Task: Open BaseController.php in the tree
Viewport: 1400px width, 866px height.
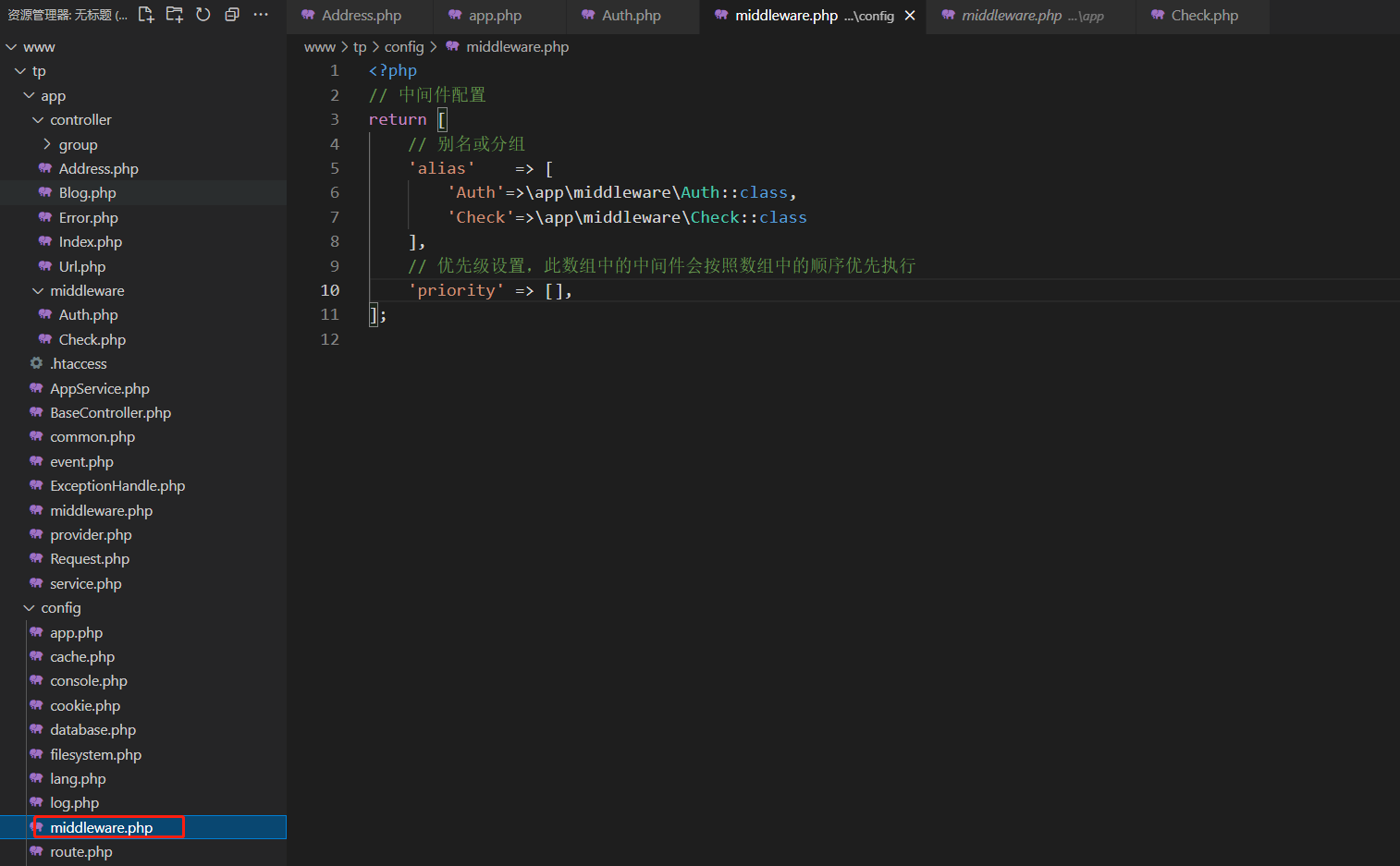Action: click(x=143, y=413)
